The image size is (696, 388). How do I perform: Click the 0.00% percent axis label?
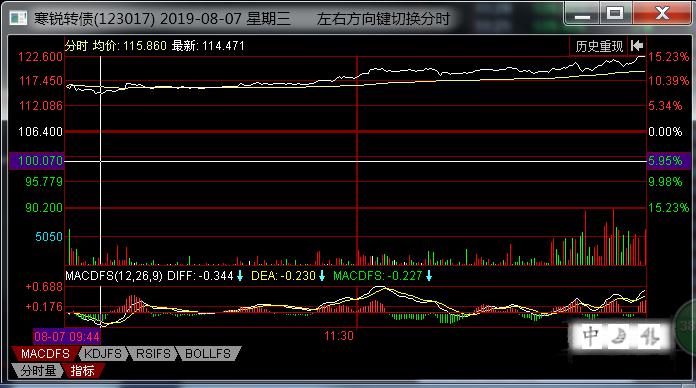(x=664, y=132)
